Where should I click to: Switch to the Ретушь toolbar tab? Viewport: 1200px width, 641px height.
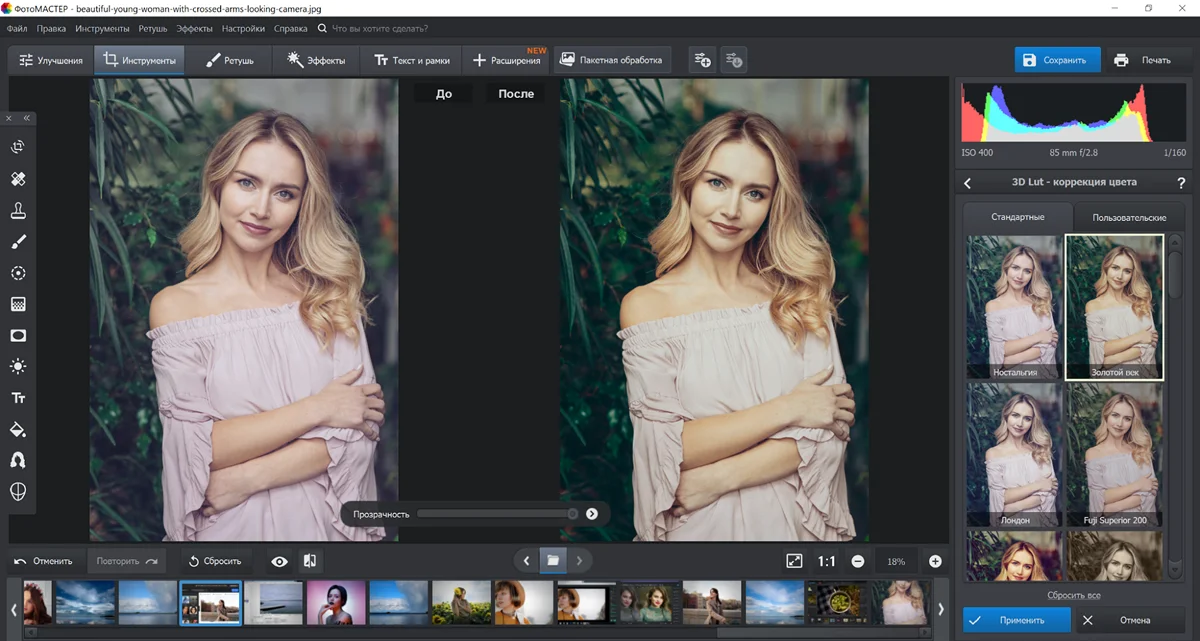230,60
